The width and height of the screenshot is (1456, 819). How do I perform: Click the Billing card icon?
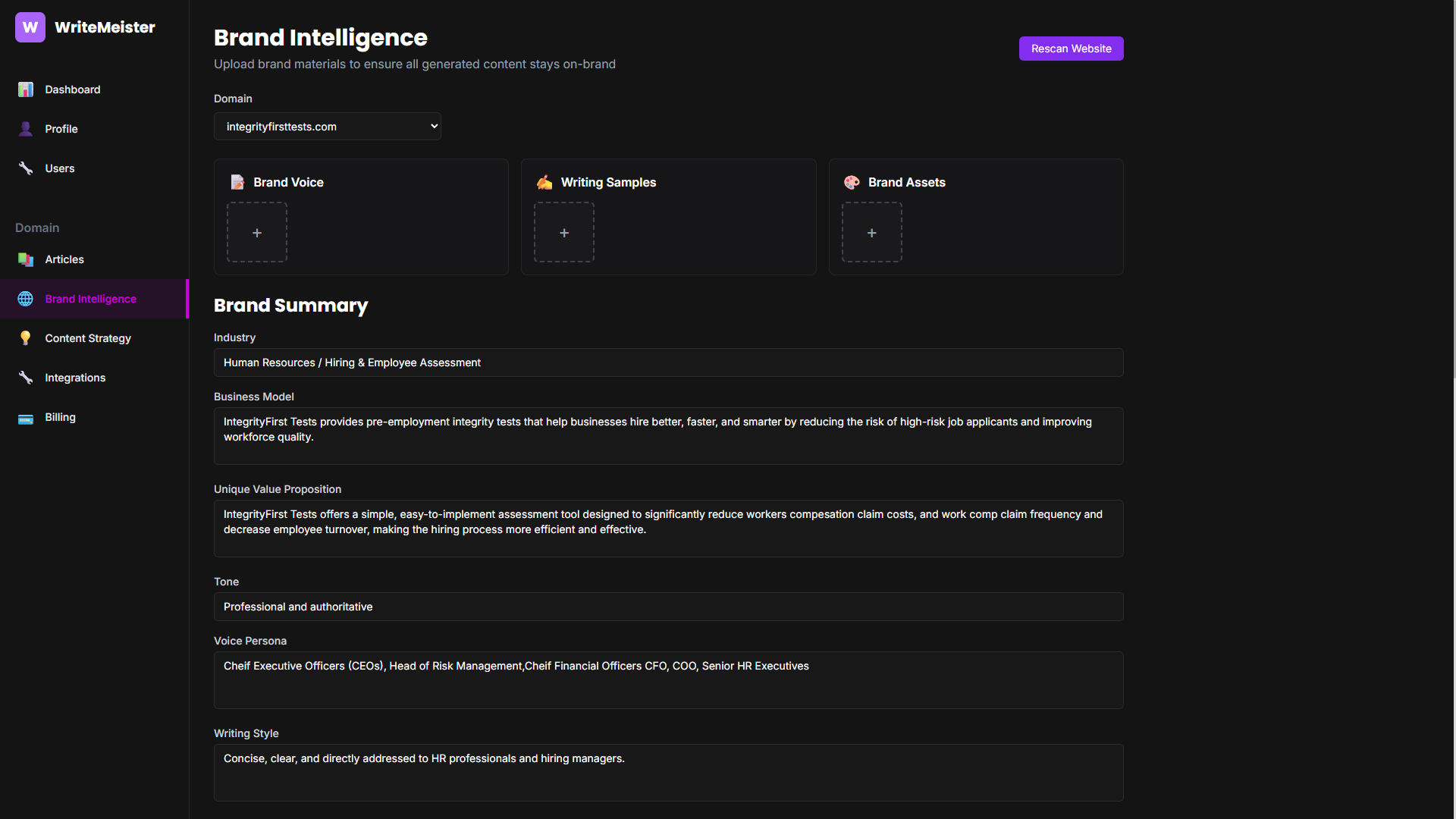click(26, 418)
